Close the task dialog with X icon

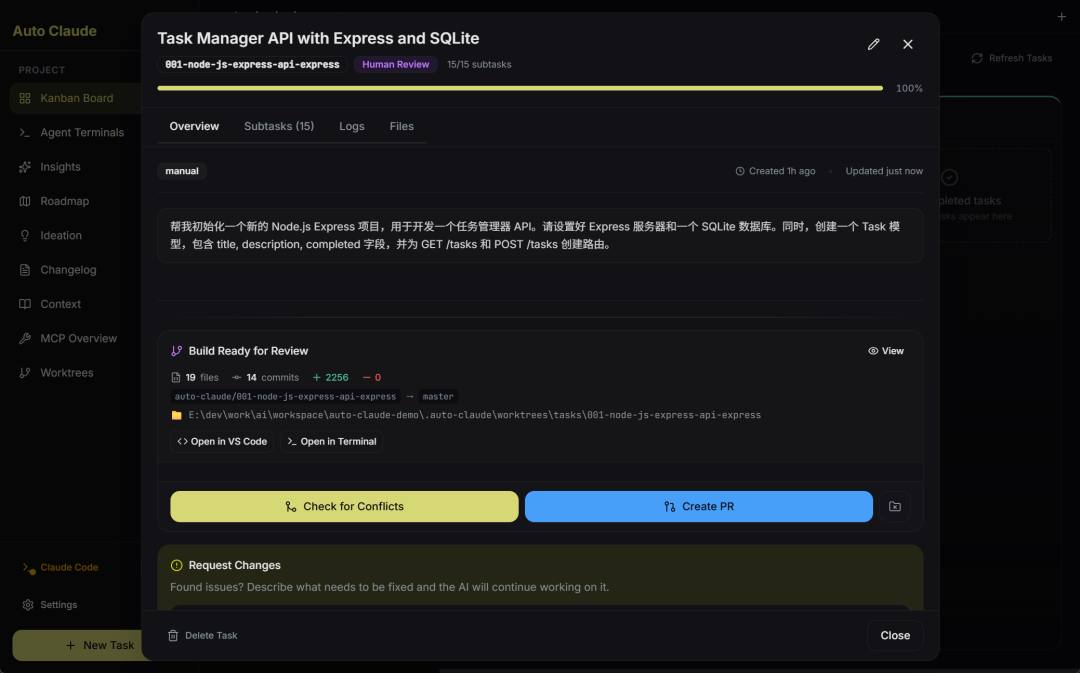coord(908,44)
